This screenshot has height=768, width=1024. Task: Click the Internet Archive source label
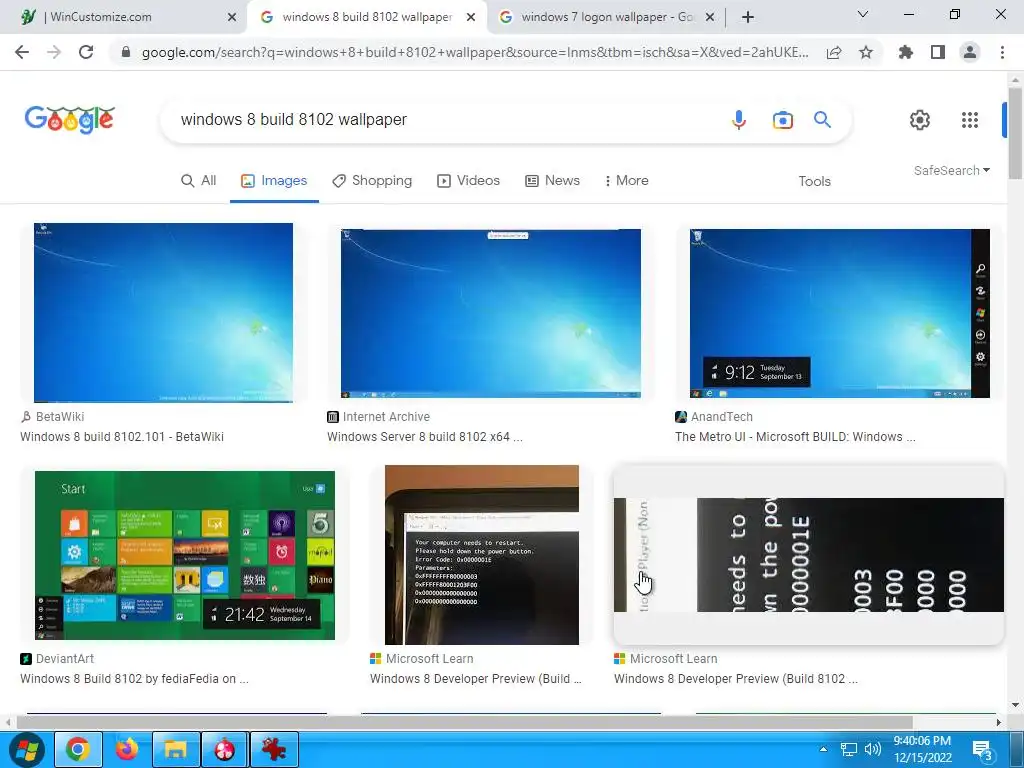(x=379, y=417)
